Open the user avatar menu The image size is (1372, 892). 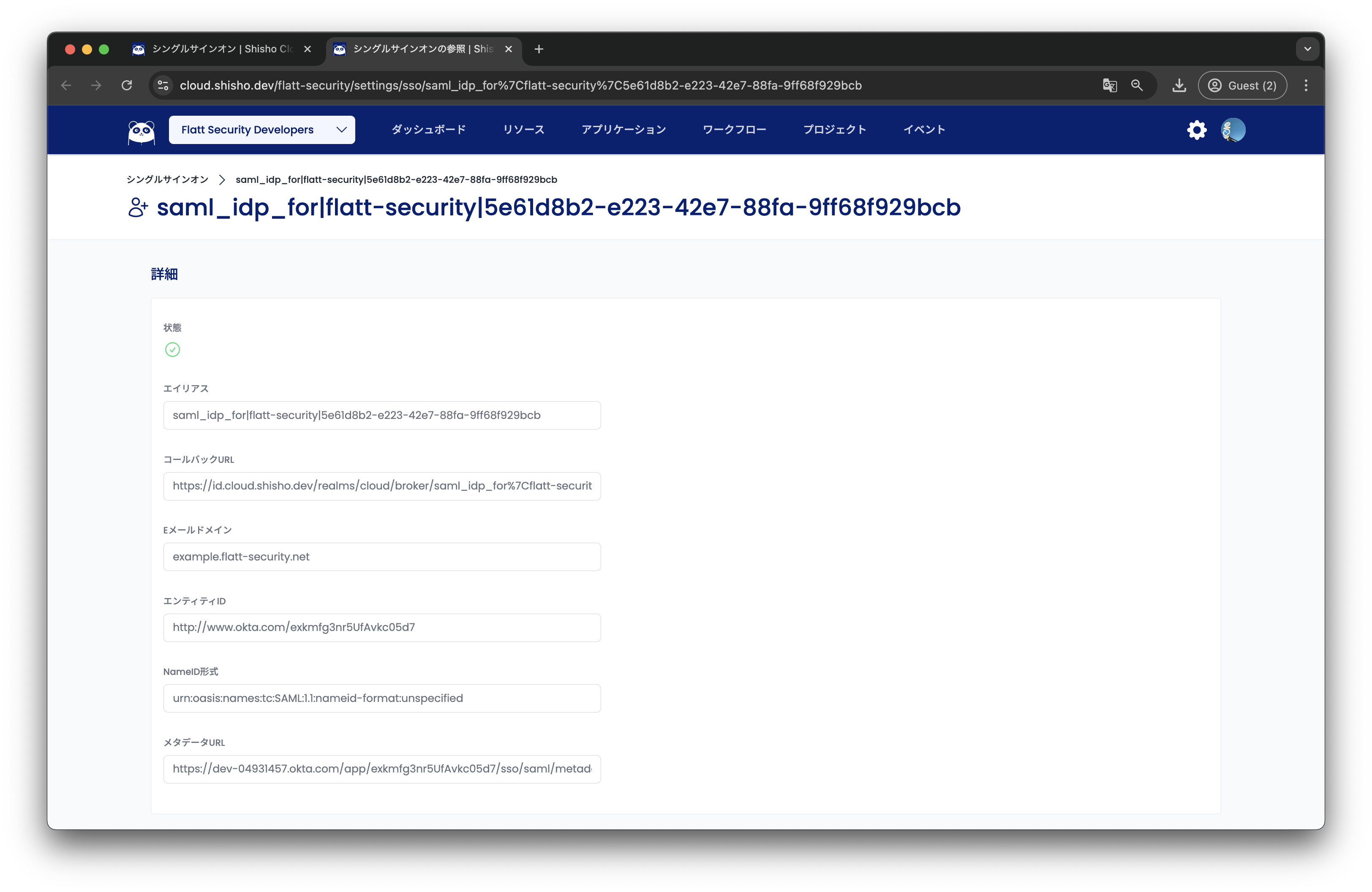[x=1233, y=130]
